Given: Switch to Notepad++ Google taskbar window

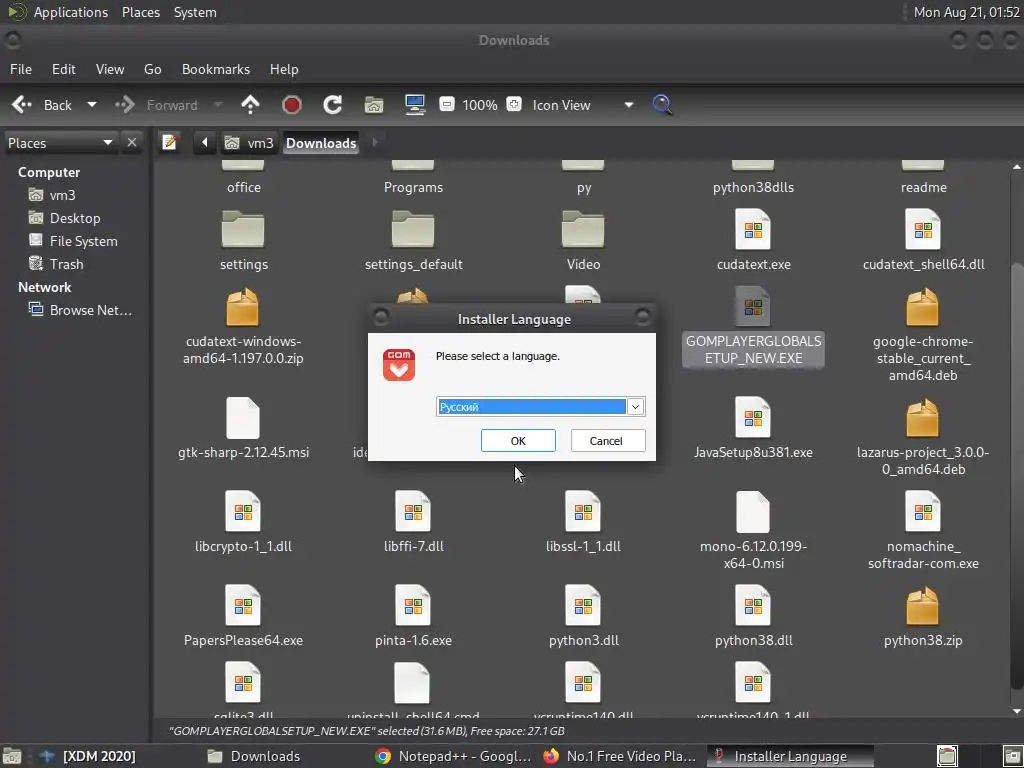Looking at the screenshot, I should [453, 756].
